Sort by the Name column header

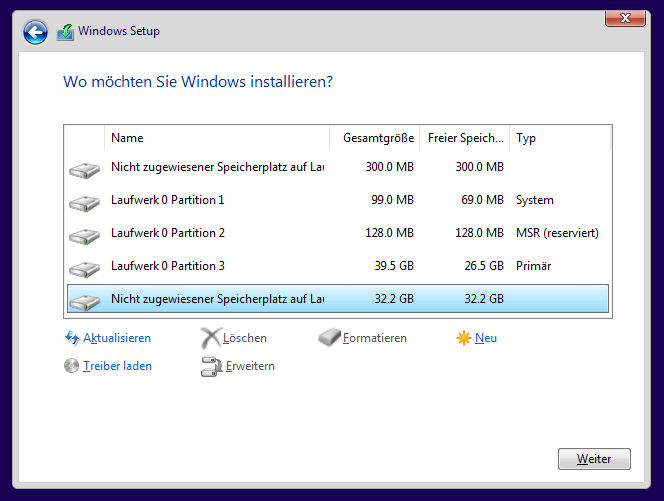click(x=216, y=138)
